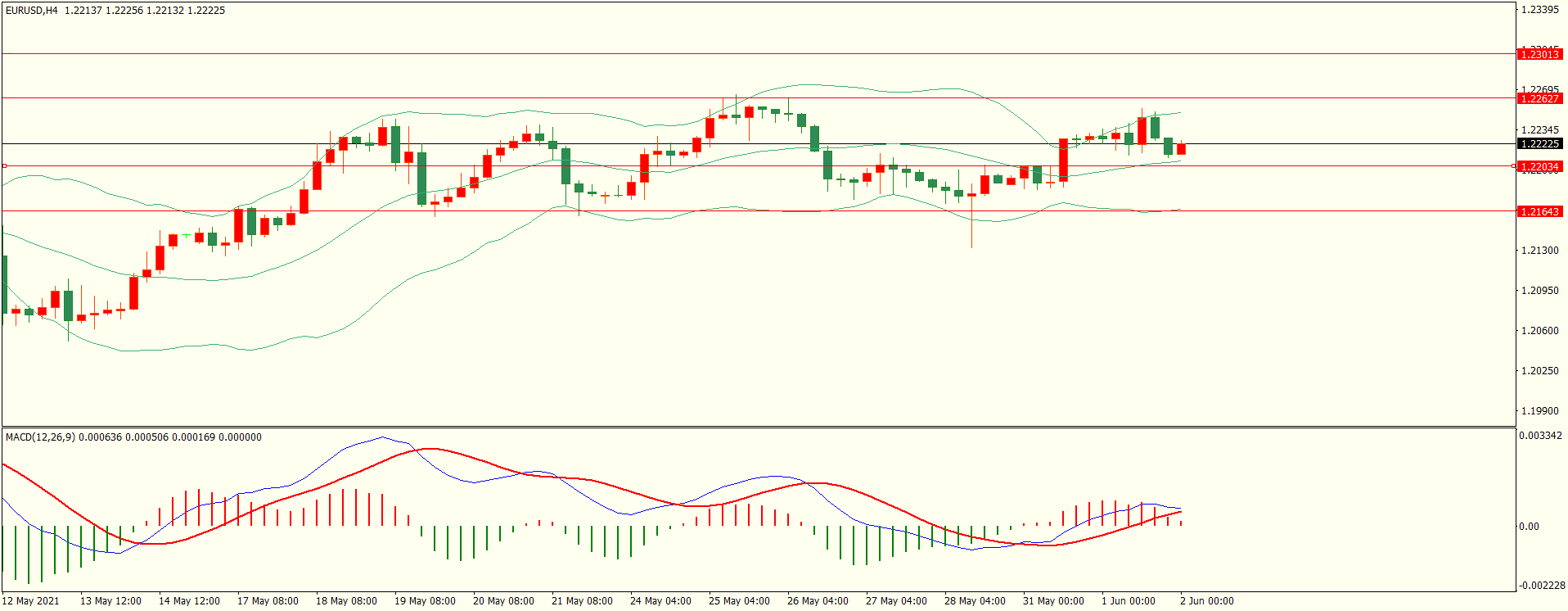Click the 25 May 04:00 time label
Viewport: 1568px width, 611px height.
point(739,600)
